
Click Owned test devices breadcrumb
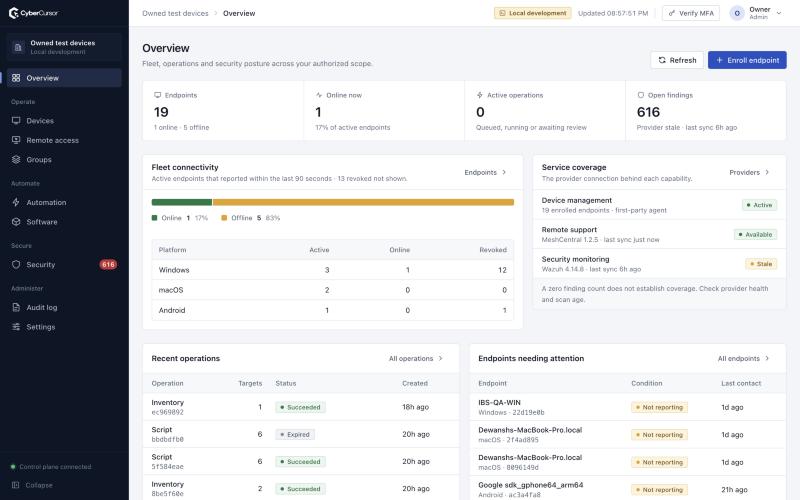tap(176, 13)
